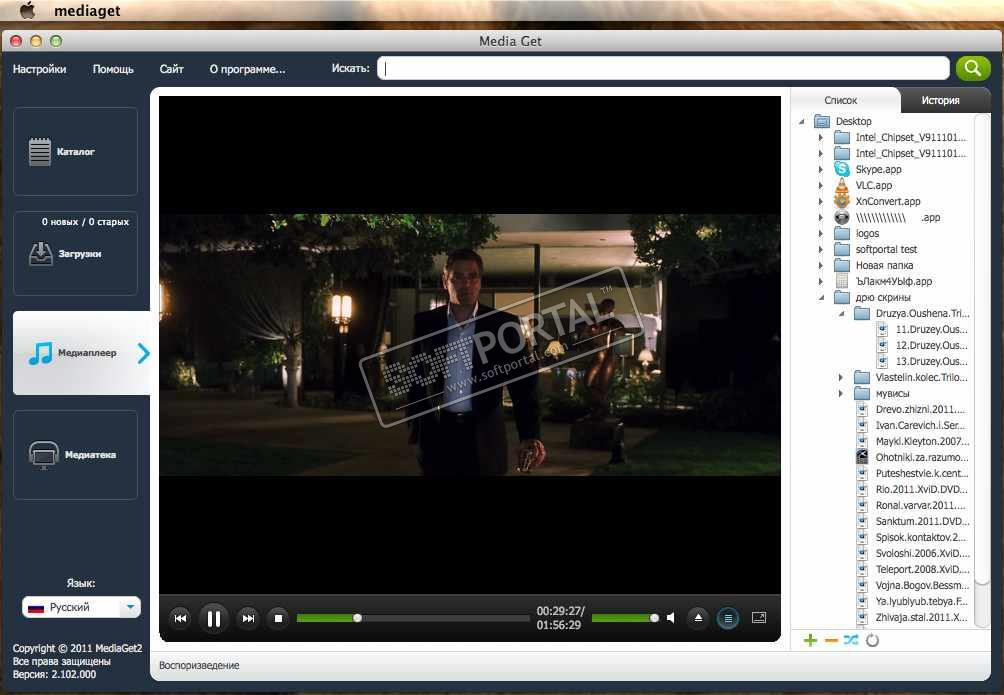Select file Ivan.Carevich.i.Ser...
The width and height of the screenshot is (1004, 695).
click(x=920, y=425)
